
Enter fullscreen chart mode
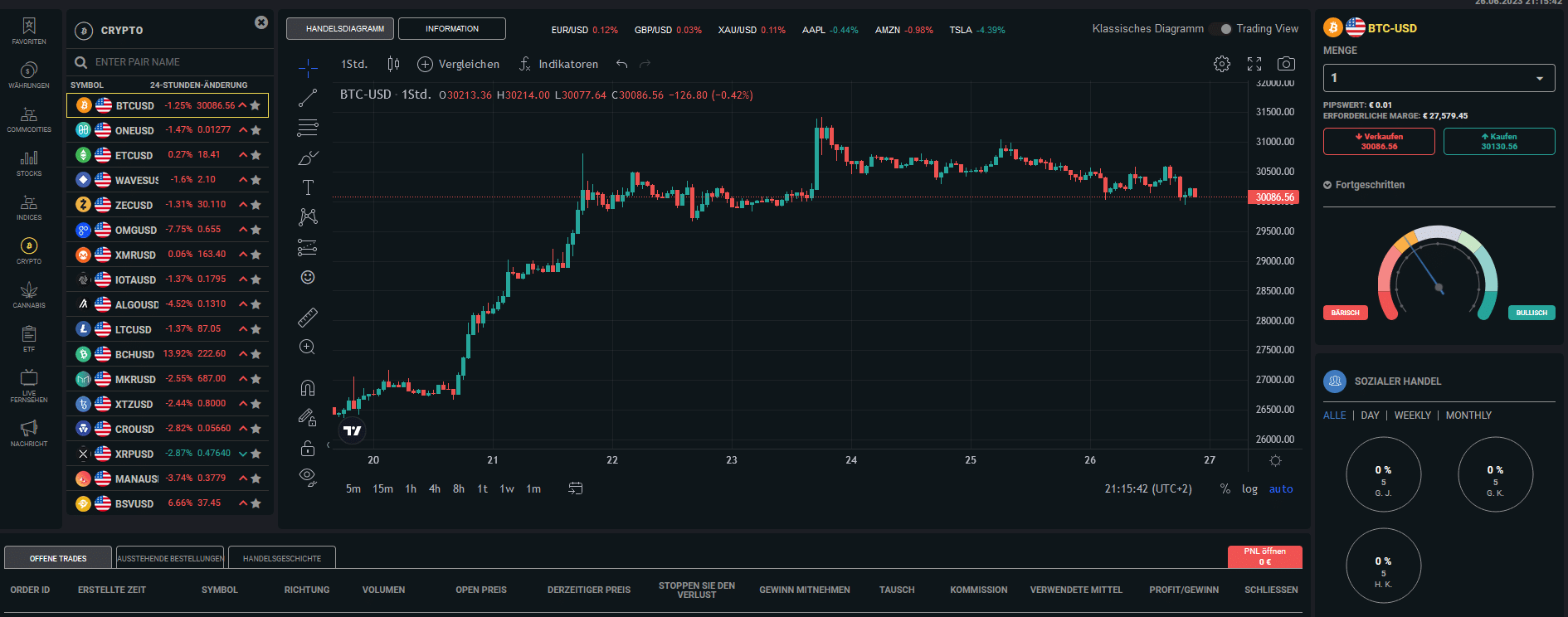click(x=1254, y=64)
